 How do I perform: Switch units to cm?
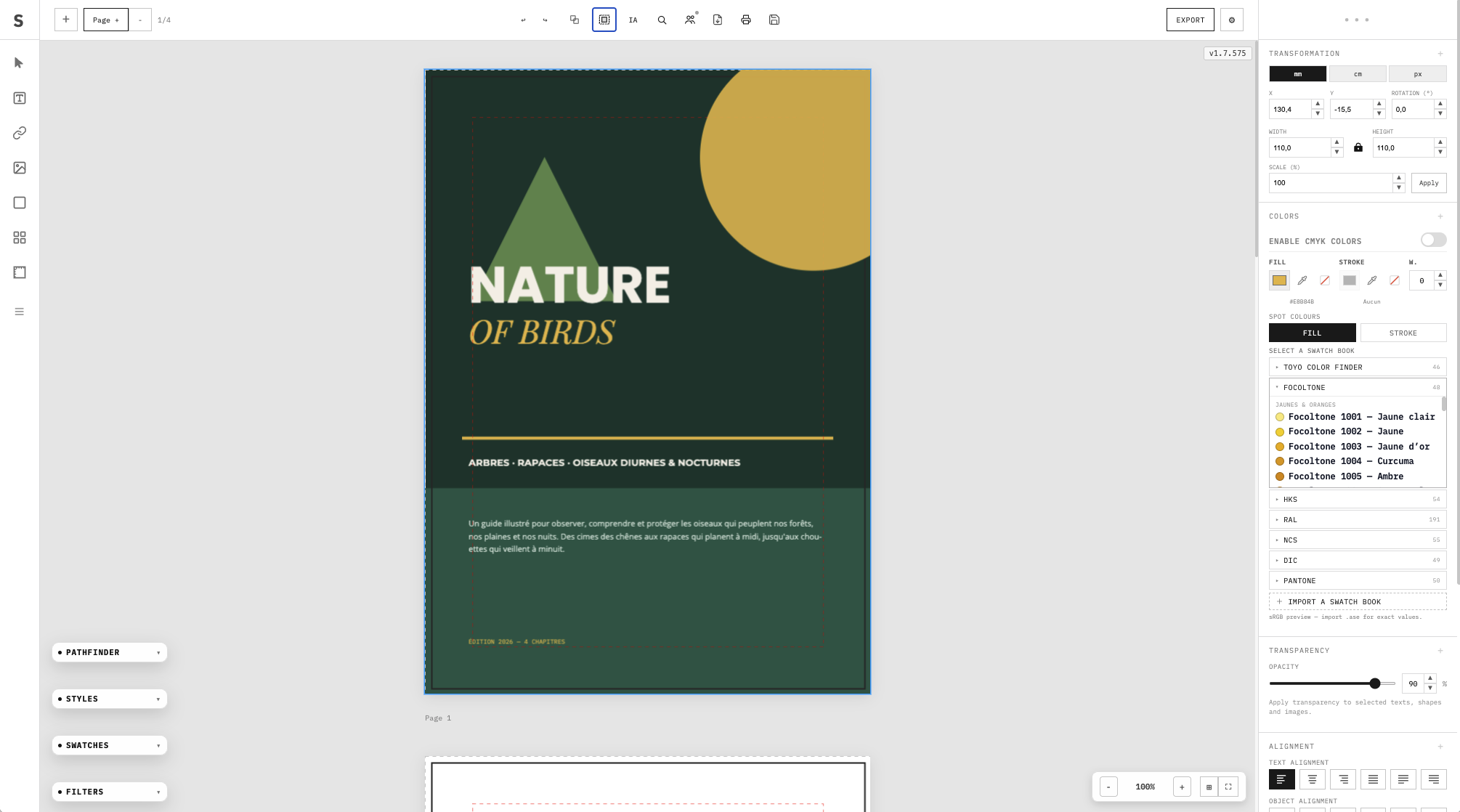[1358, 74]
